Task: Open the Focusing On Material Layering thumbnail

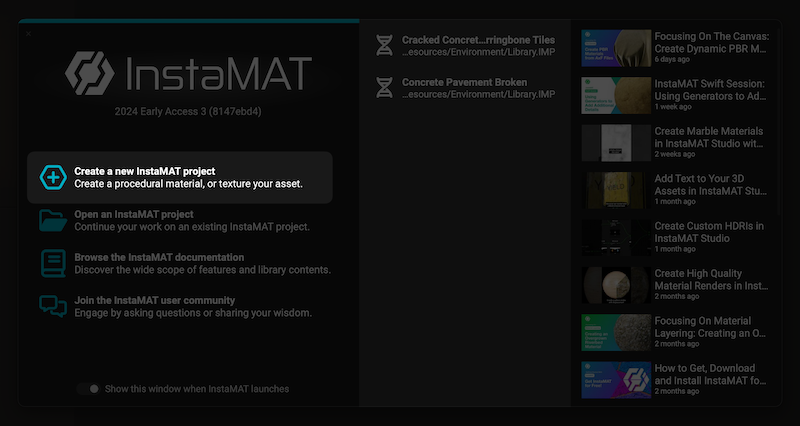Action: pyautogui.click(x=616, y=333)
